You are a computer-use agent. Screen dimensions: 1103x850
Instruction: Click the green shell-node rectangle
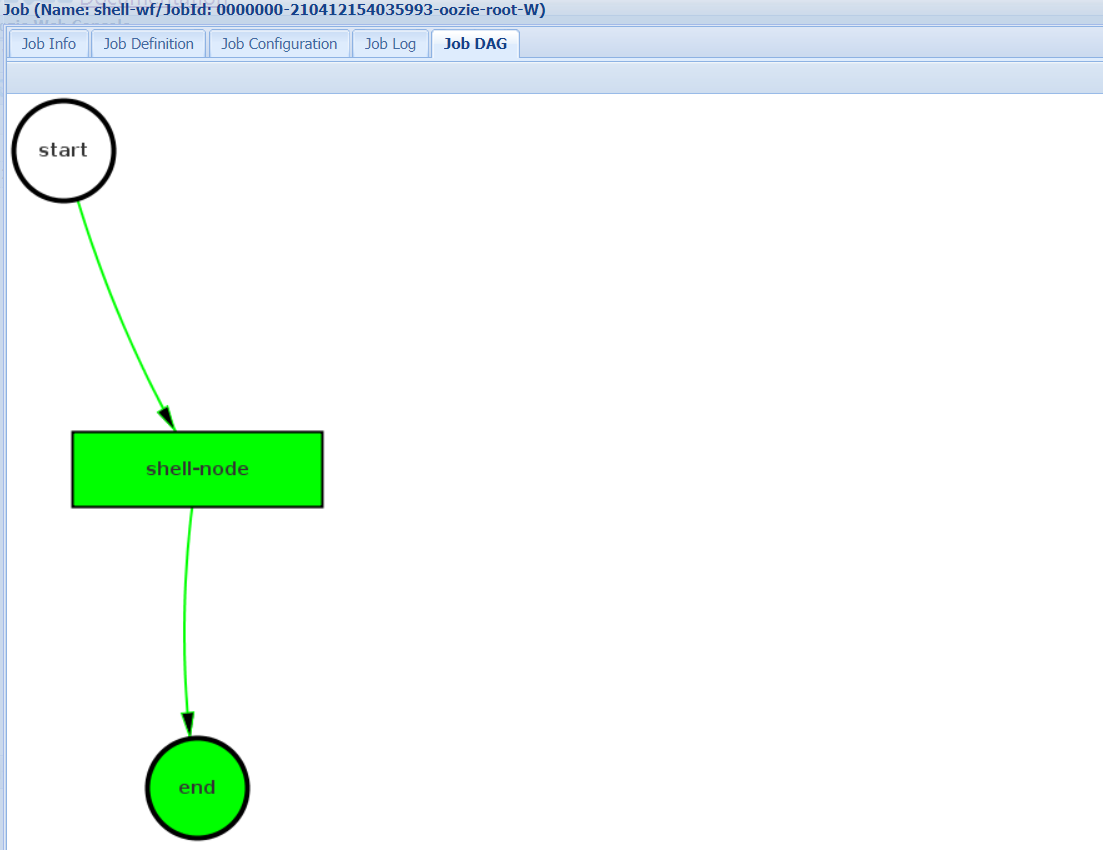(x=198, y=469)
